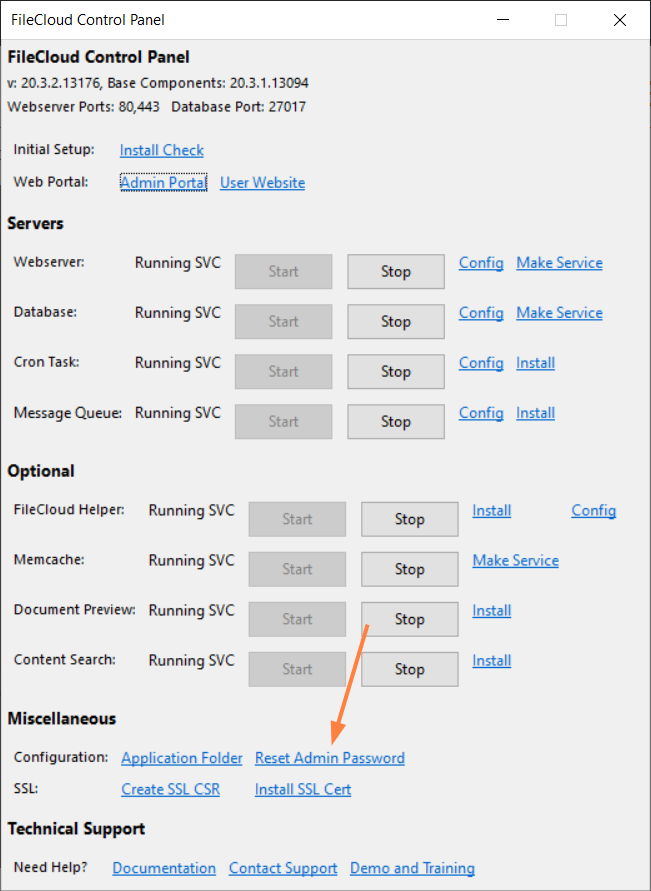The height and width of the screenshot is (891, 651).
Task: Stop the Message Queue service
Action: [x=395, y=421]
